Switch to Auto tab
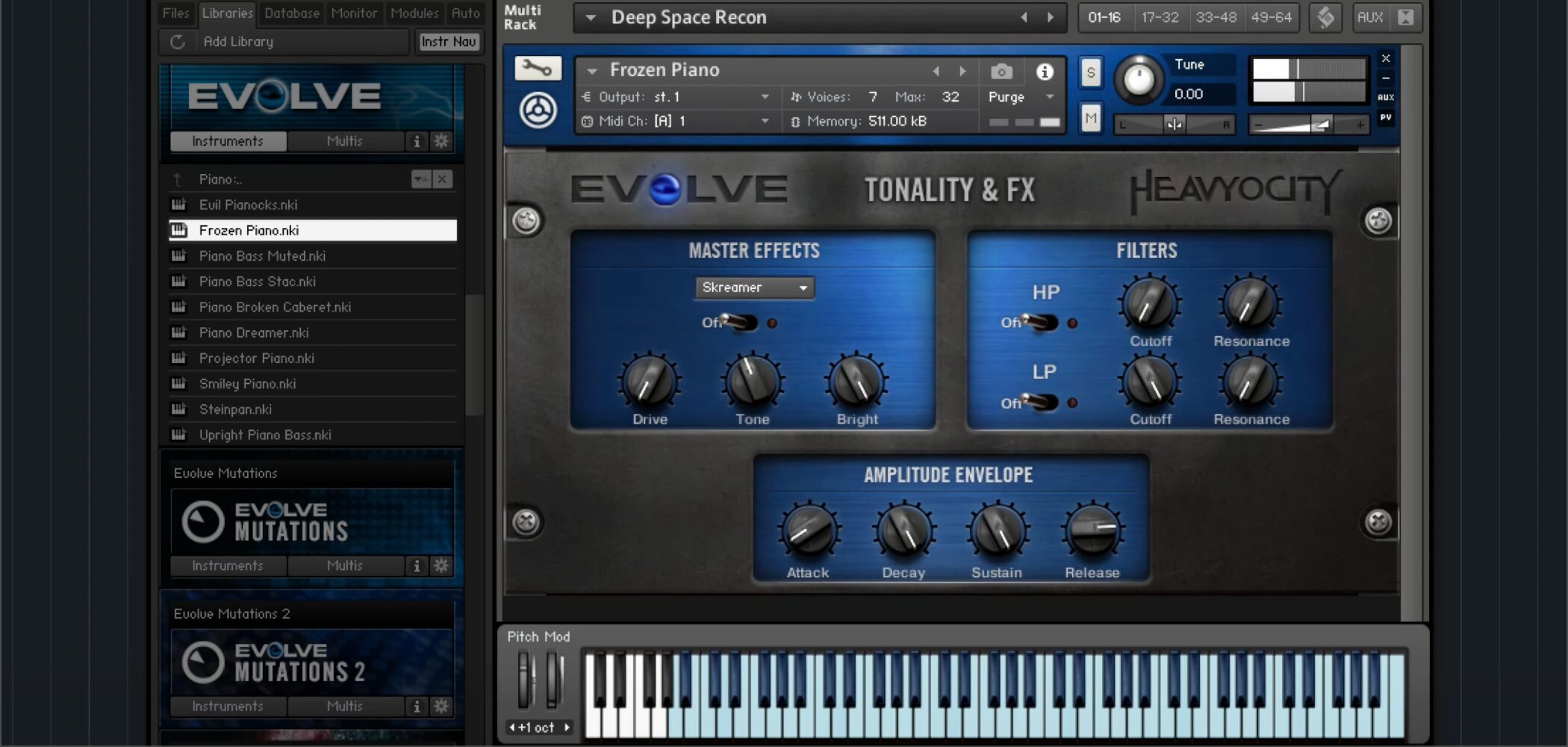This screenshot has height=747, width=1568. [466, 13]
